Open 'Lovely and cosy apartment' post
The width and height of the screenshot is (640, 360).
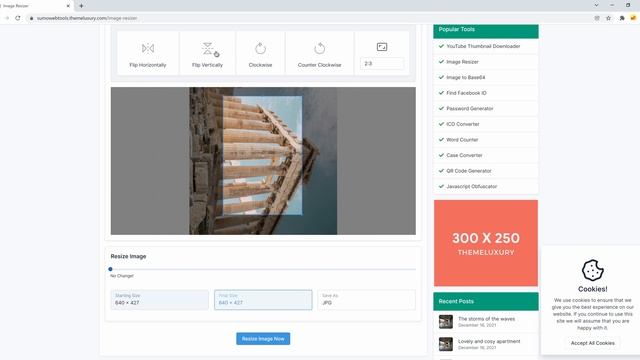[x=489, y=341]
